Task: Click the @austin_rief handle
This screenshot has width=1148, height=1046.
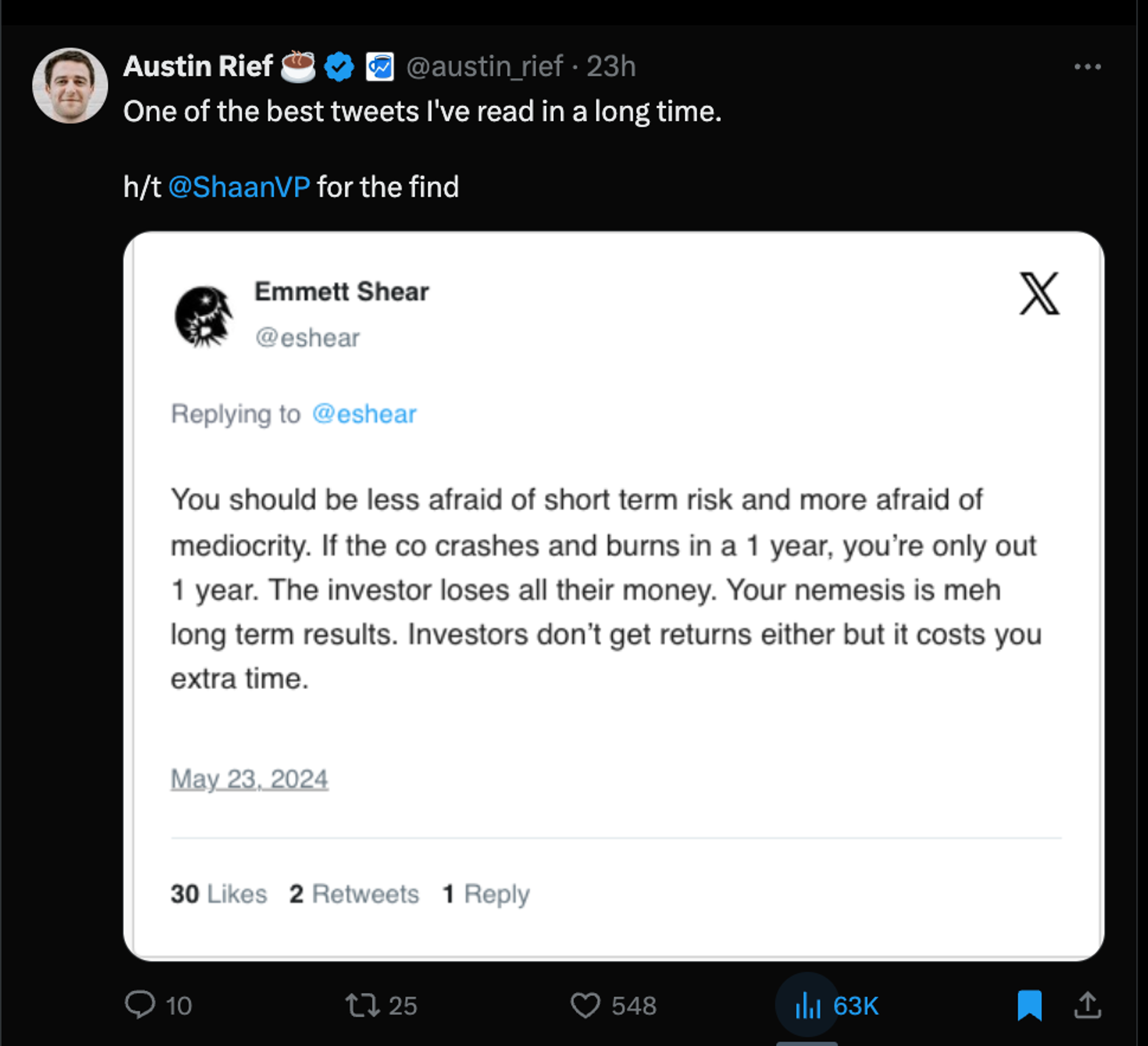Action: click(485, 67)
